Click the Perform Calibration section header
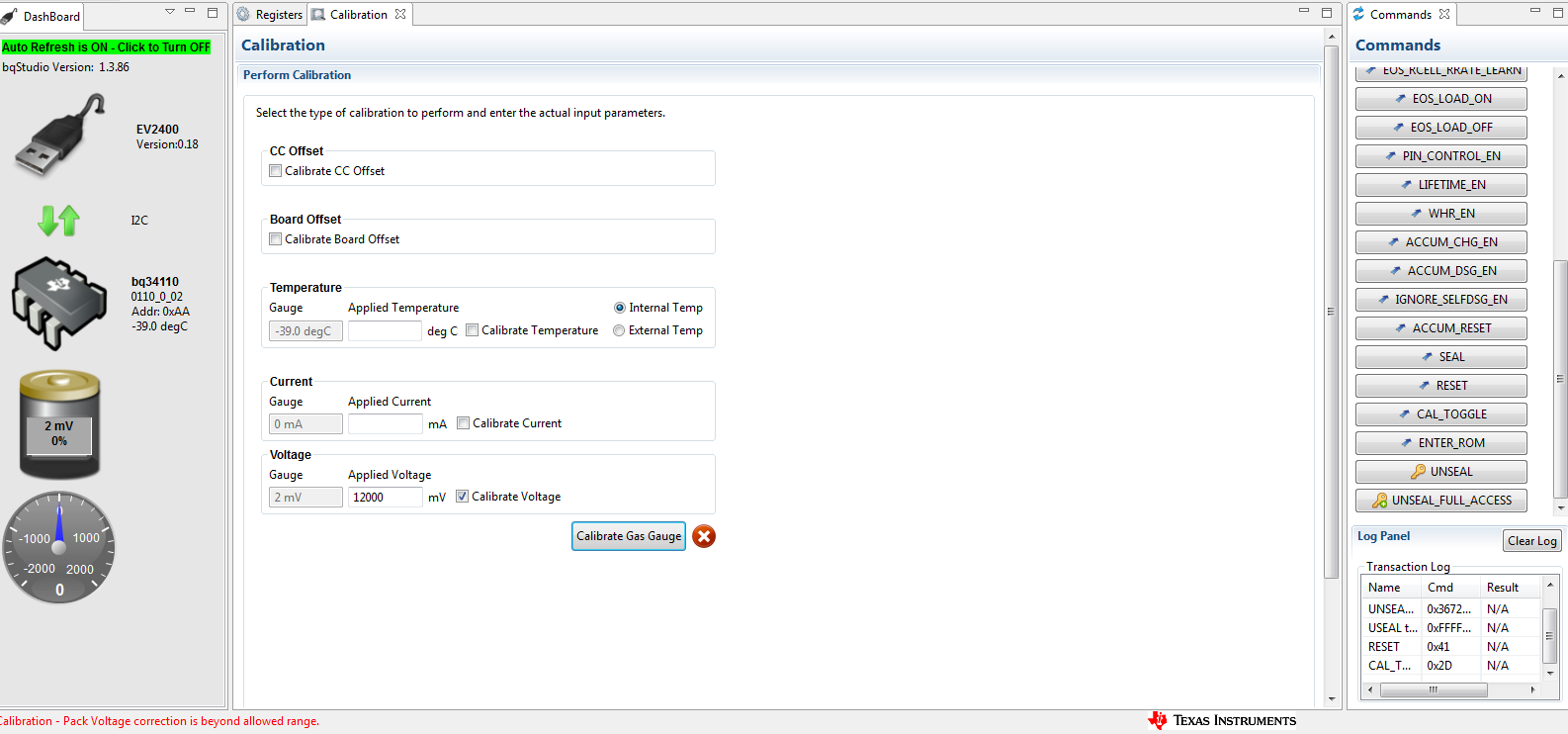The image size is (1568, 734). (x=297, y=75)
